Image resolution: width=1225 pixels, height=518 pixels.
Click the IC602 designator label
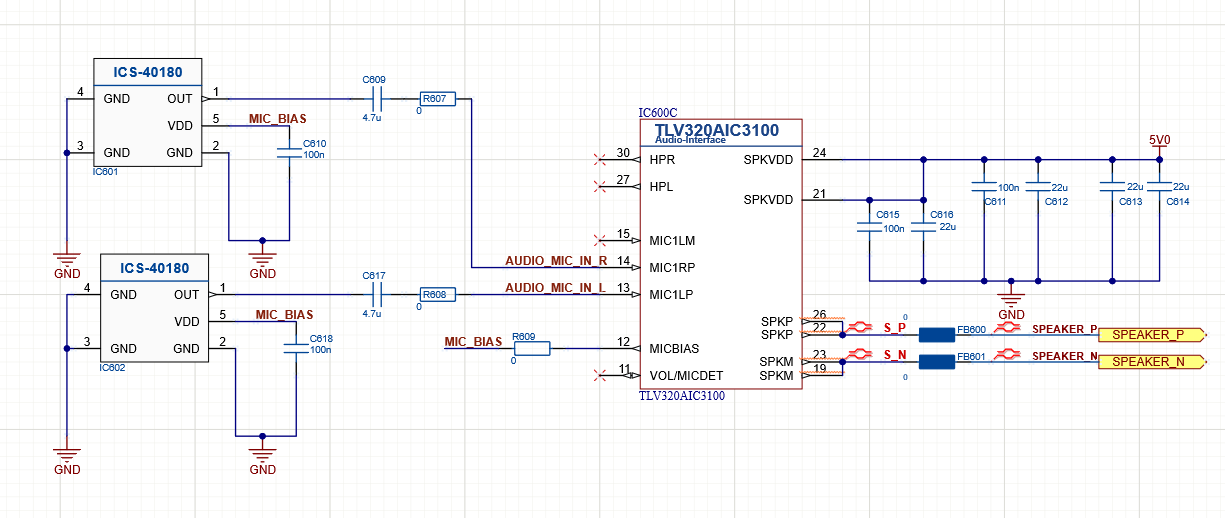pyautogui.click(x=113, y=367)
